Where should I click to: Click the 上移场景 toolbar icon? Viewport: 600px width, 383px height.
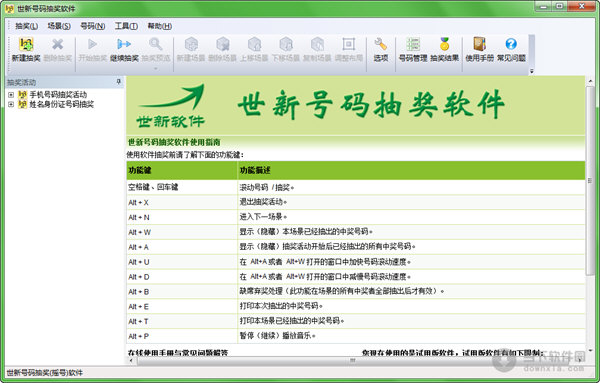(254, 44)
